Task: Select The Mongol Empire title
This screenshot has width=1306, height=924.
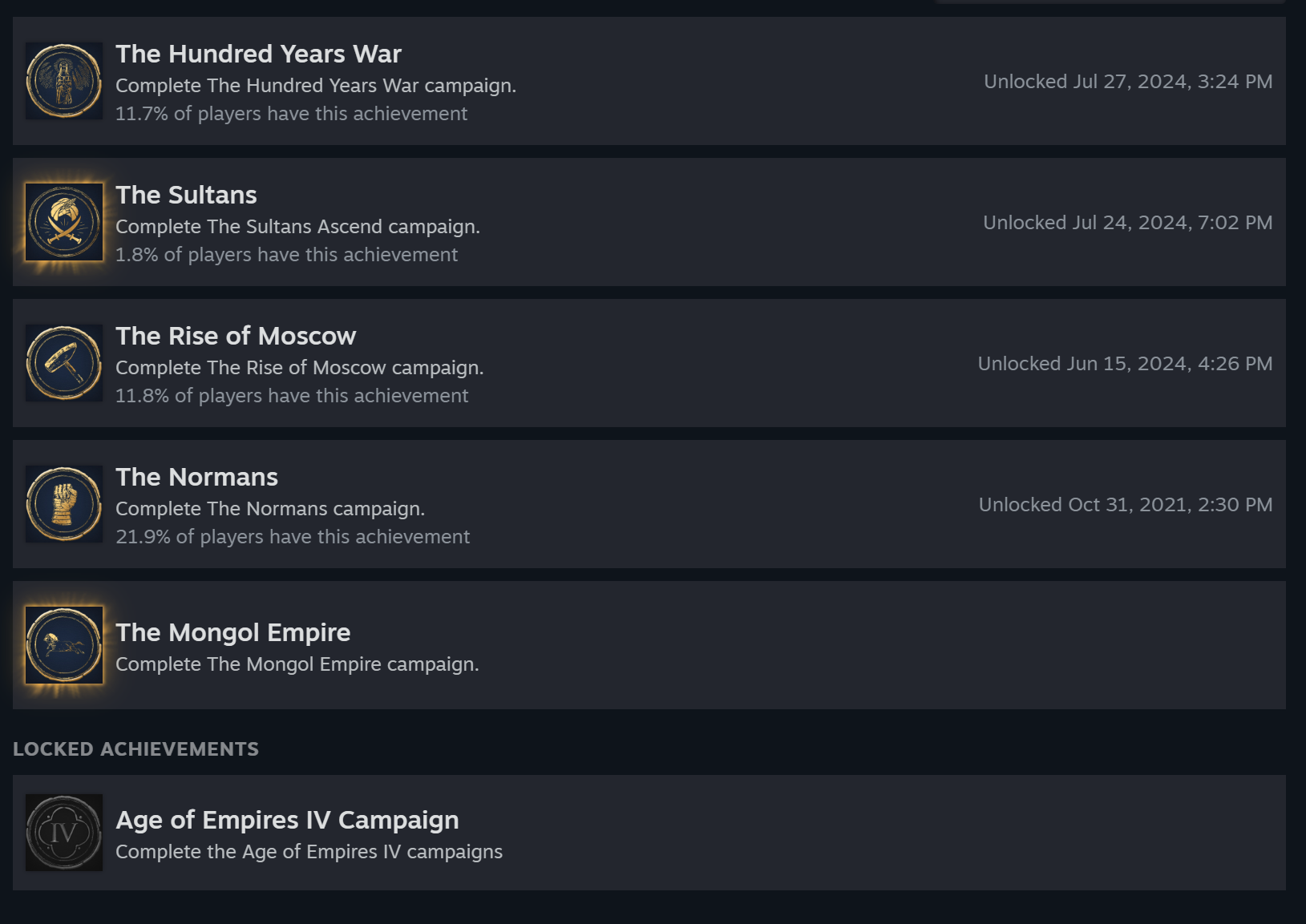Action: click(x=232, y=632)
